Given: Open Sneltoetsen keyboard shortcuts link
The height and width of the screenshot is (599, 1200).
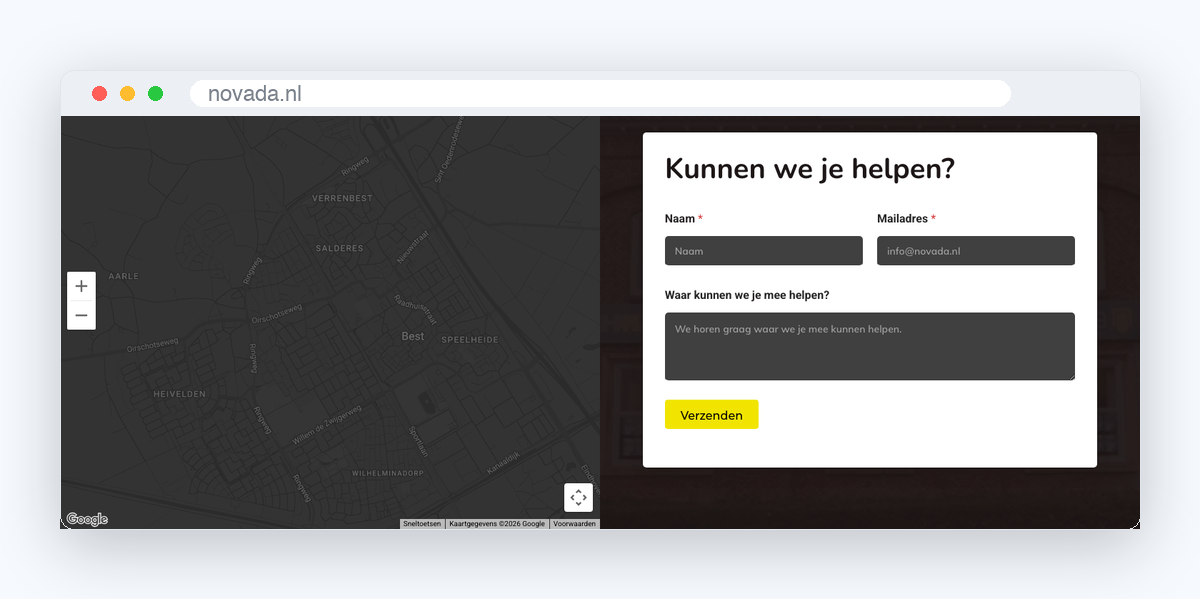Looking at the screenshot, I should point(422,524).
